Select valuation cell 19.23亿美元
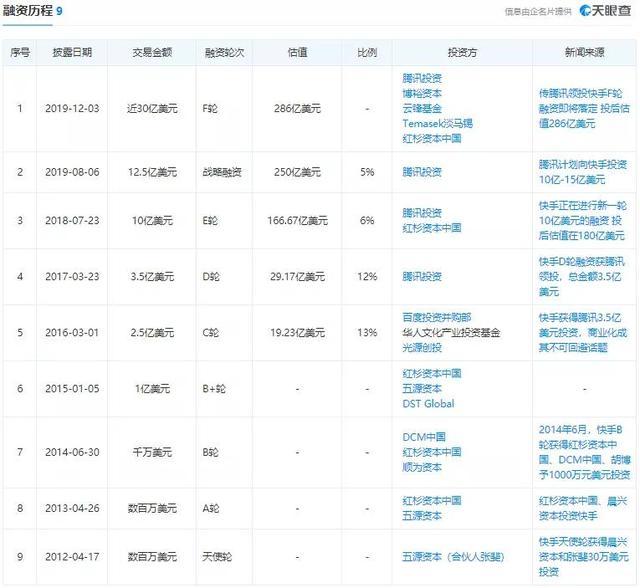Image resolution: width=640 pixels, height=588 pixels. click(297, 333)
